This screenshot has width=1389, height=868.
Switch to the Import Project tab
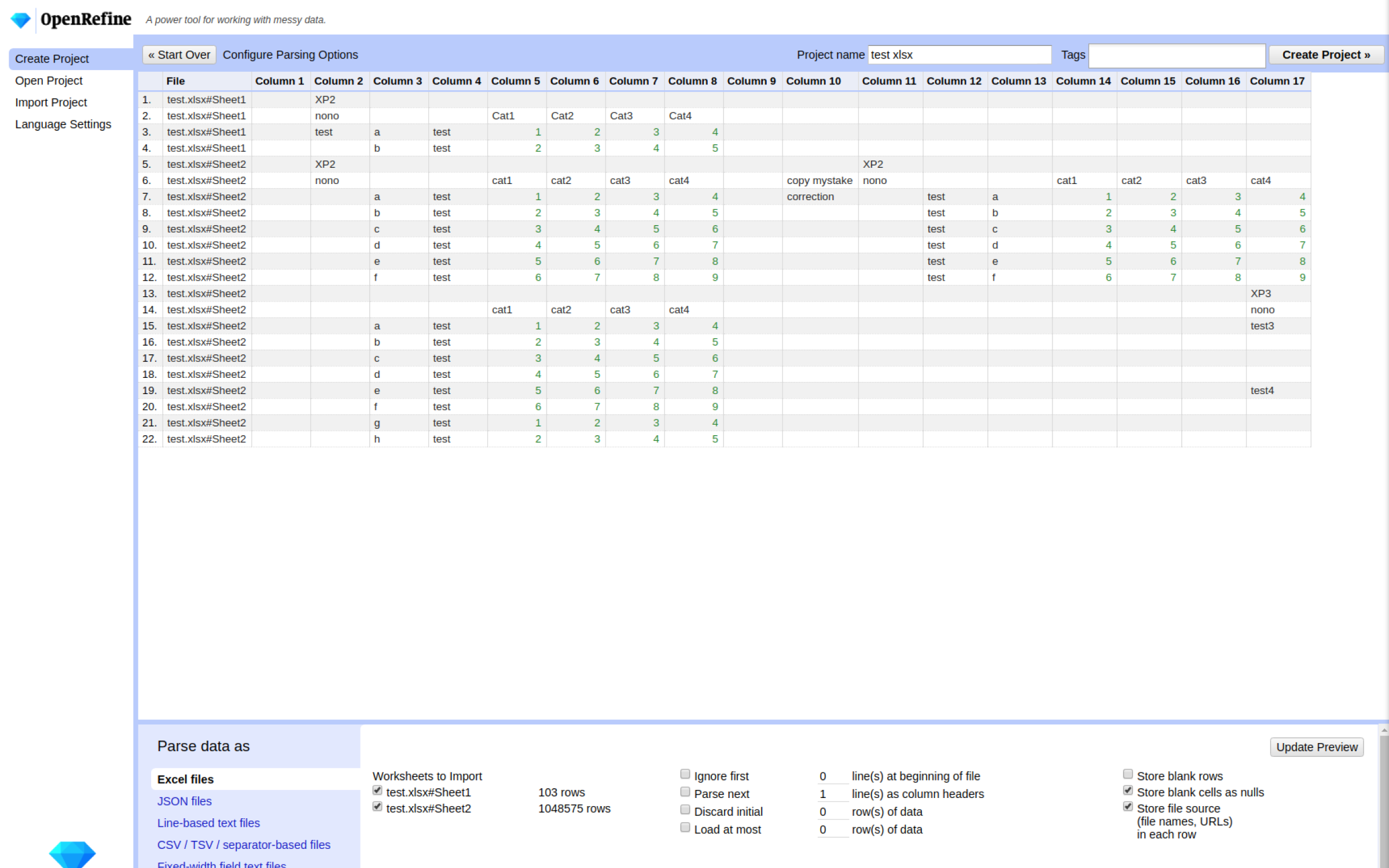(x=51, y=102)
